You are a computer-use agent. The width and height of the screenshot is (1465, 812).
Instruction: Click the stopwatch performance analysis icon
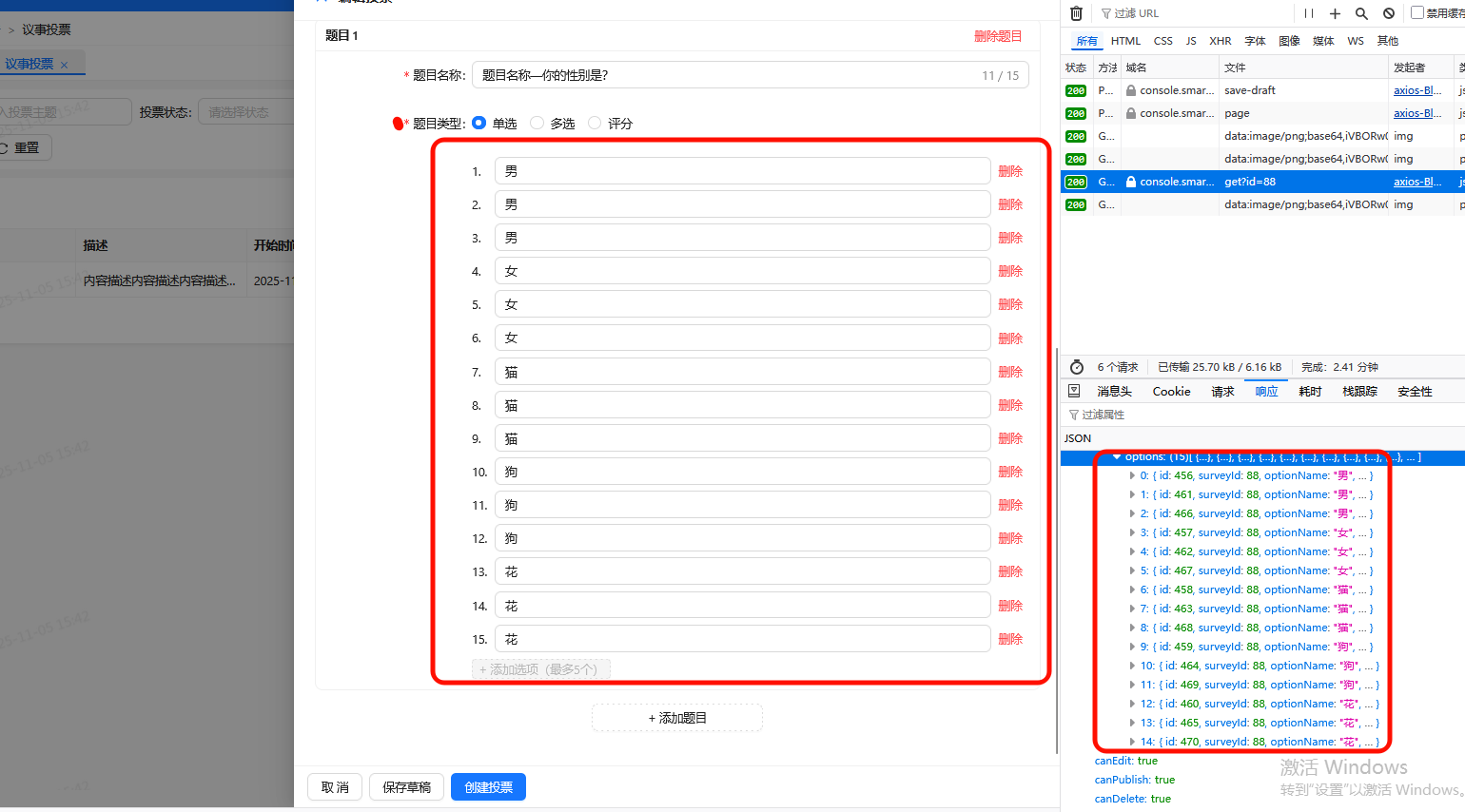coord(1077,367)
